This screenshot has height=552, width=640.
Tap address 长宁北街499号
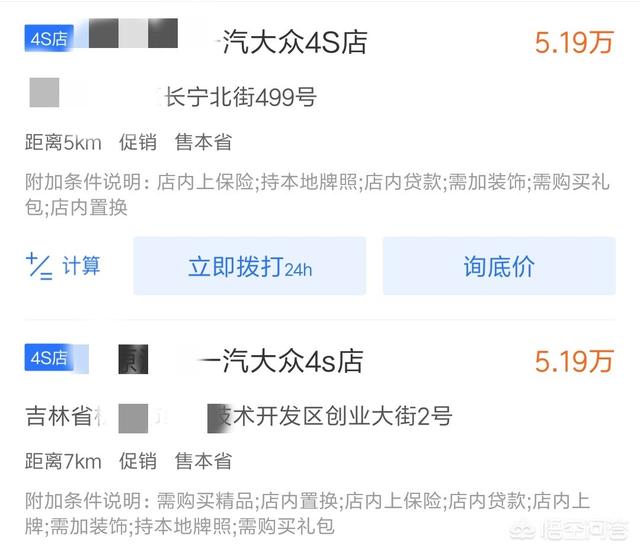(240, 97)
